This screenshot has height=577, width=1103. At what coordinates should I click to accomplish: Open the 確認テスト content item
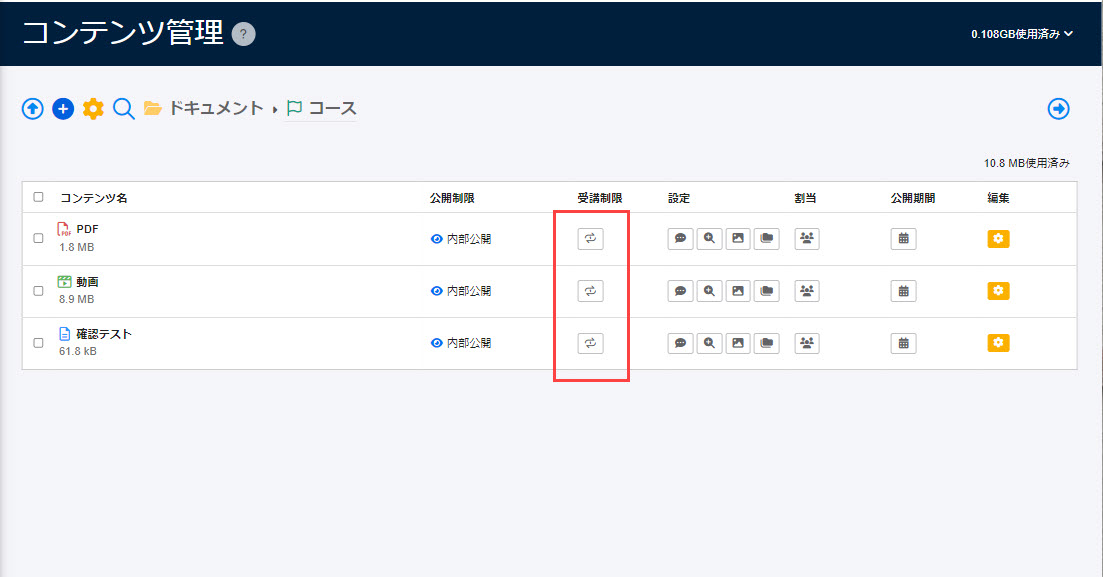104,334
